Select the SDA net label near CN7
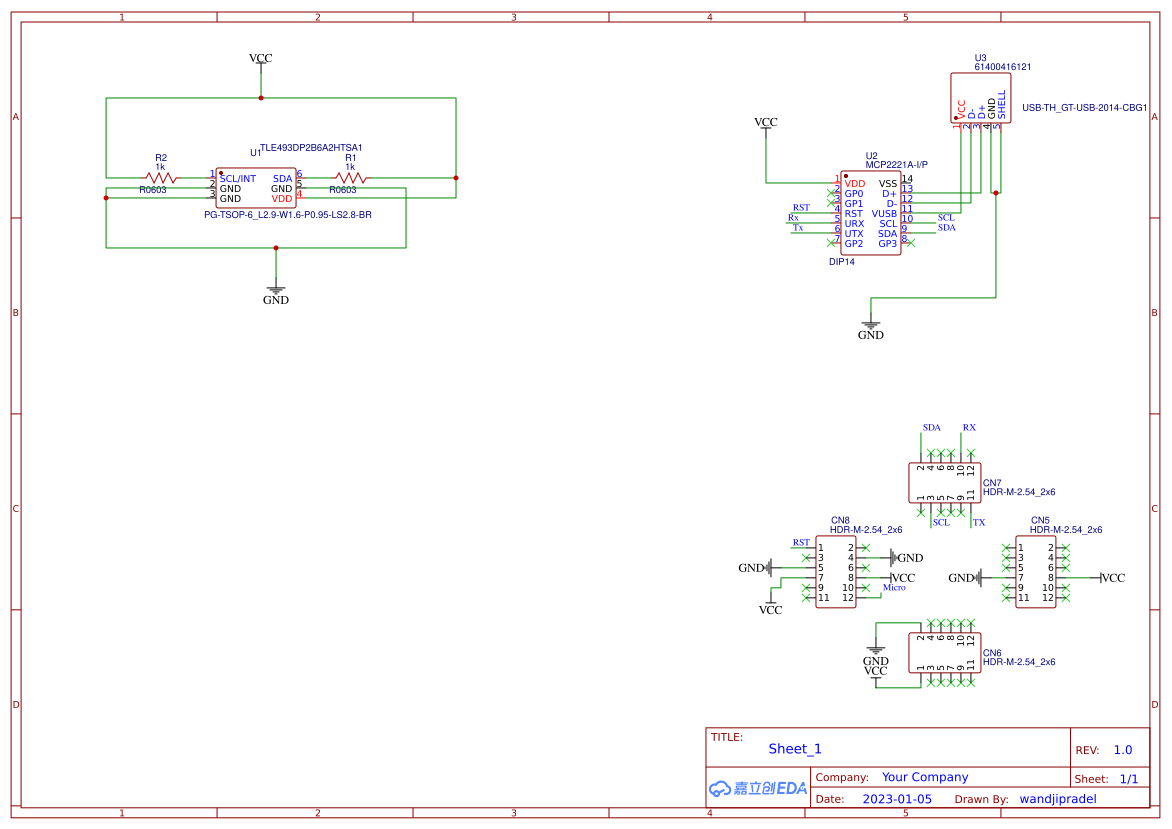 click(x=931, y=427)
